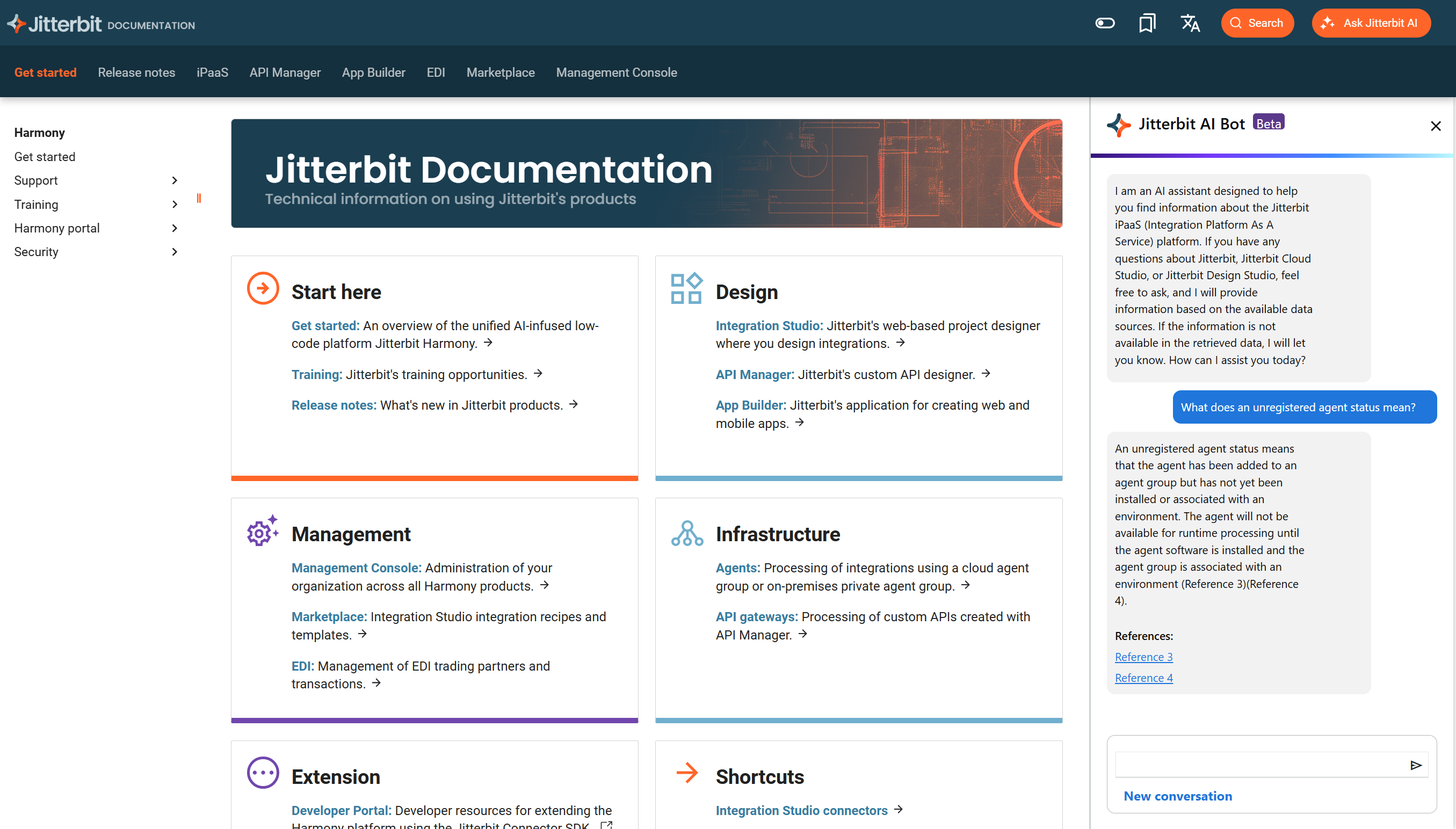1456x829 pixels.
Task: Open the API gateways: link
Action: [757, 617]
